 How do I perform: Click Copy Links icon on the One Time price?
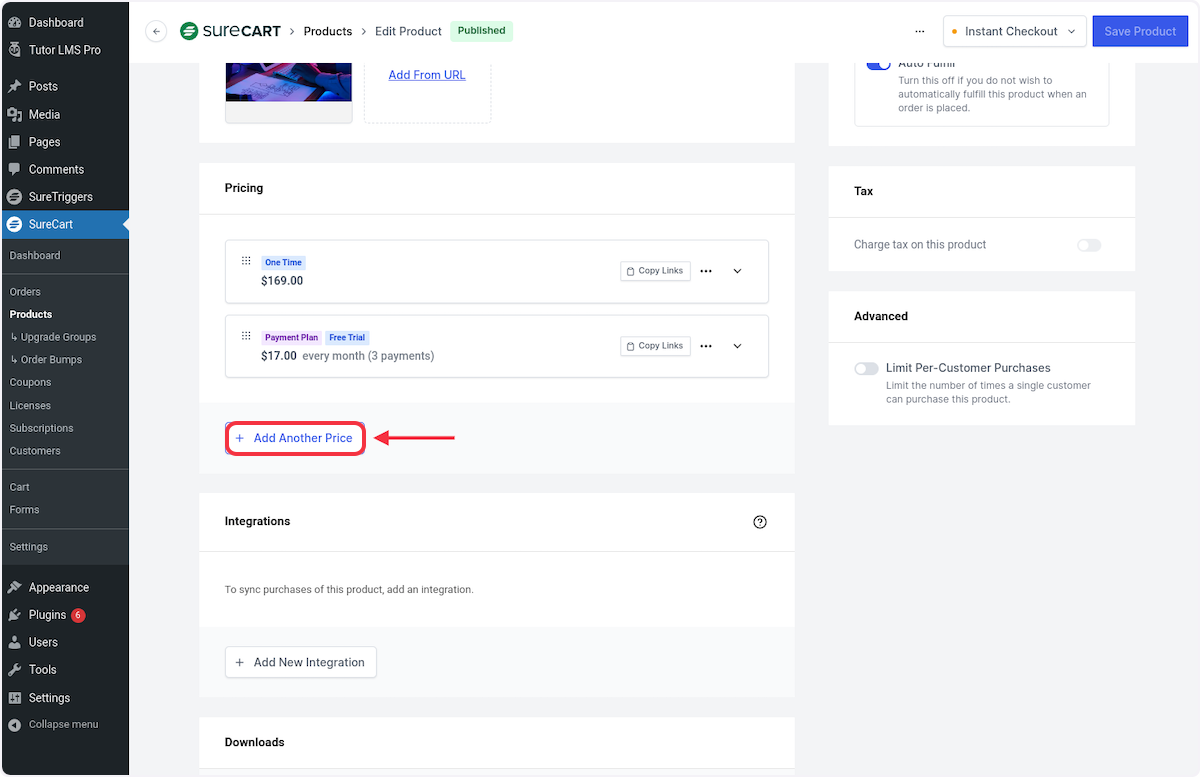[655, 270]
